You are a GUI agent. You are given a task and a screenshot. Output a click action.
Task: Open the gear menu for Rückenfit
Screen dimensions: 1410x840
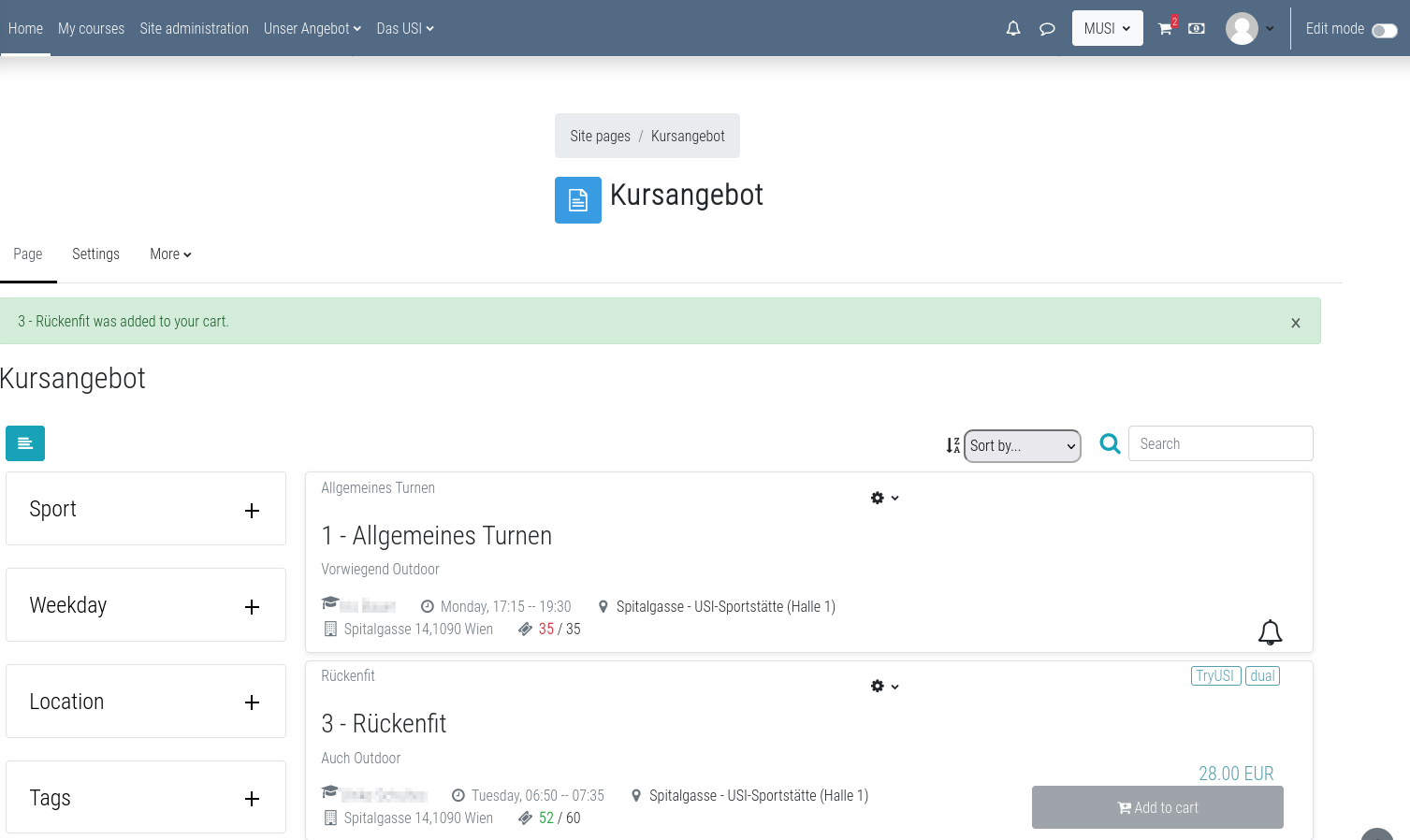point(884,687)
